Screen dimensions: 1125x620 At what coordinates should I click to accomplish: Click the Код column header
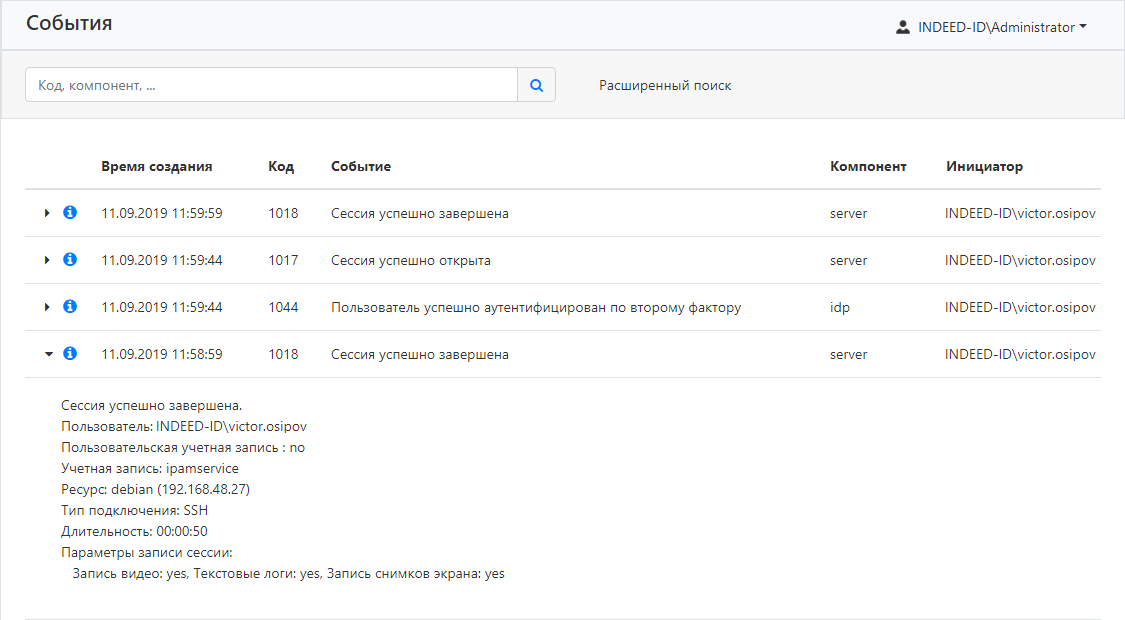[x=281, y=166]
